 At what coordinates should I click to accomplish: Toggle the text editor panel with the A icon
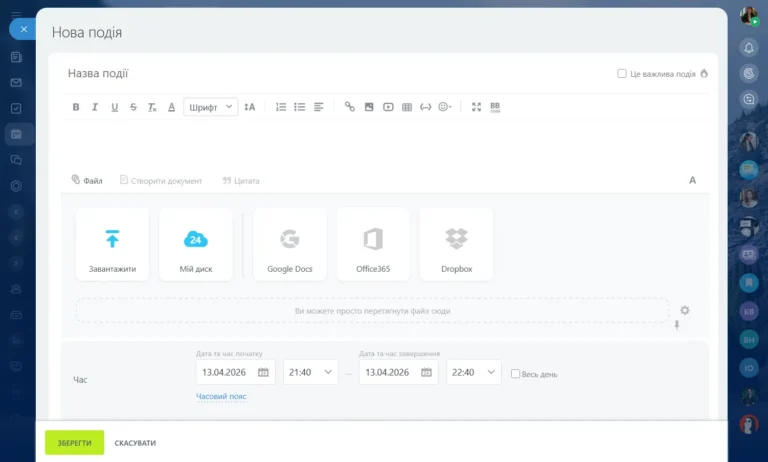692,180
